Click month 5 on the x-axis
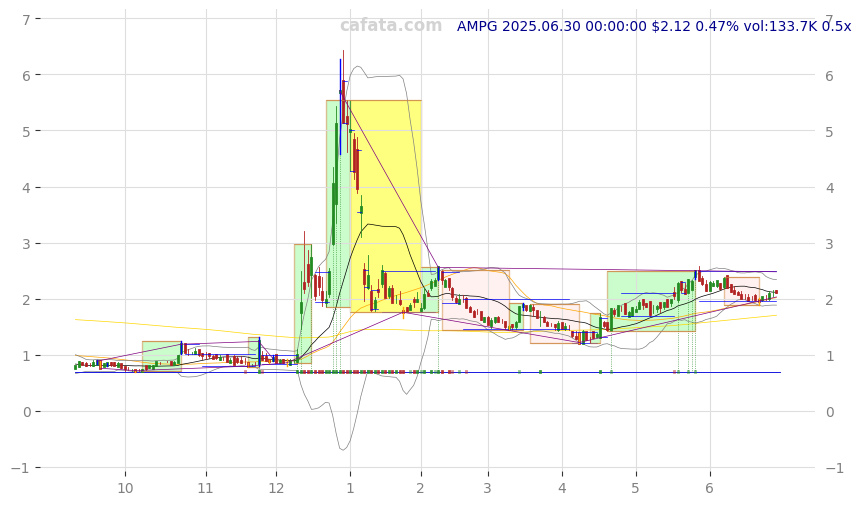This screenshot has height=505, width=861. tap(636, 489)
